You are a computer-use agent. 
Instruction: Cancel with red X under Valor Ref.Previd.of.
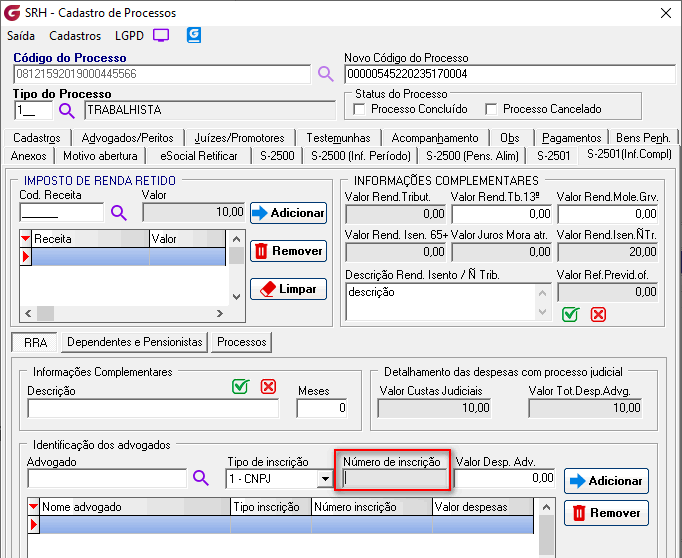pos(598,314)
